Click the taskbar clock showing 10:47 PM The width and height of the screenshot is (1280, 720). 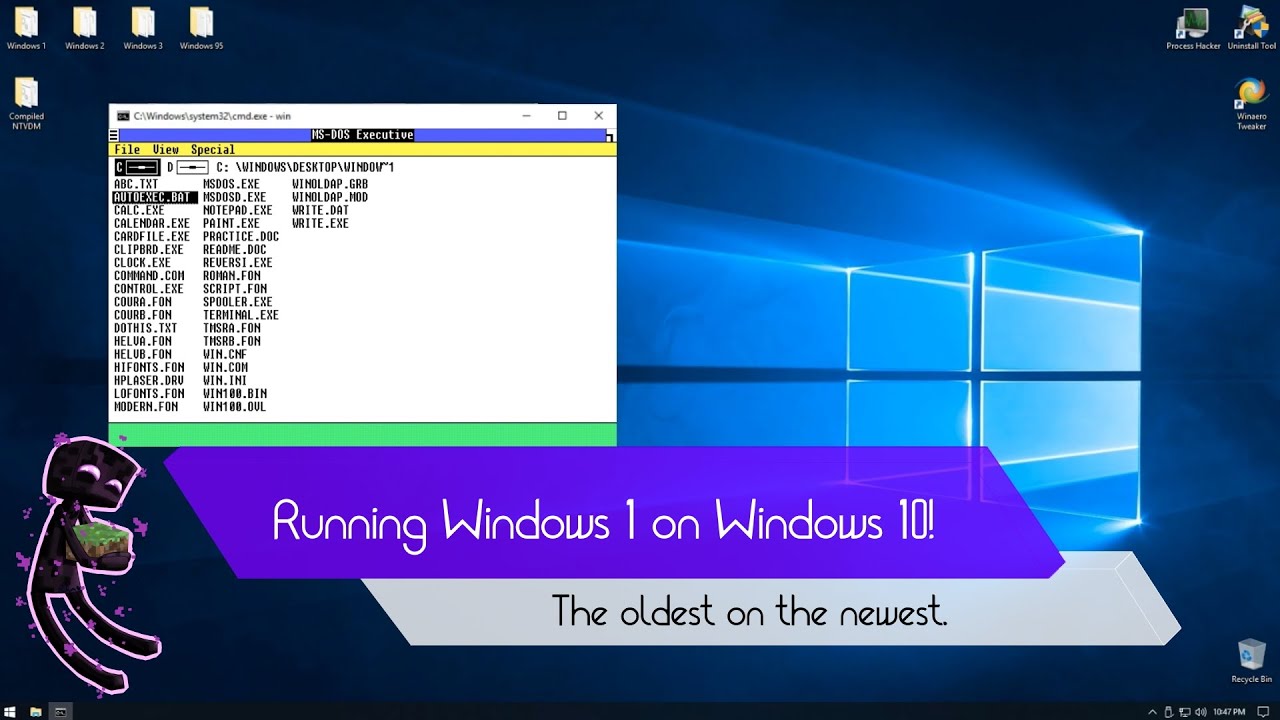tap(1229, 712)
